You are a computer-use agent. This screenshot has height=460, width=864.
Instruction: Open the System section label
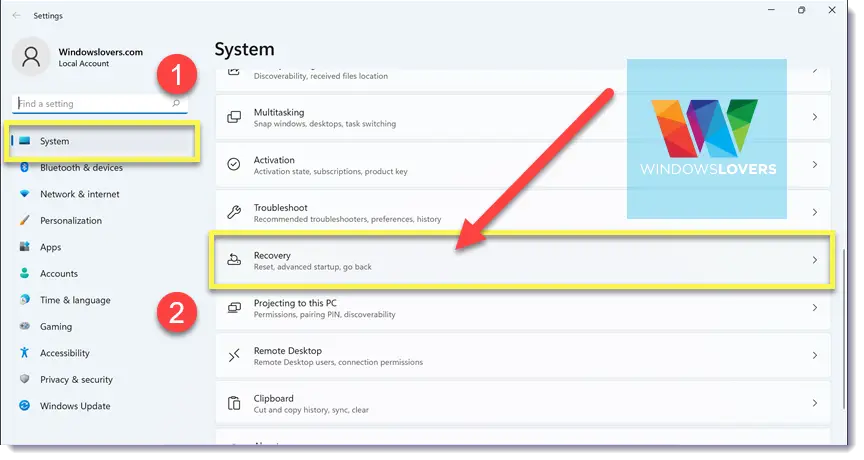55,141
